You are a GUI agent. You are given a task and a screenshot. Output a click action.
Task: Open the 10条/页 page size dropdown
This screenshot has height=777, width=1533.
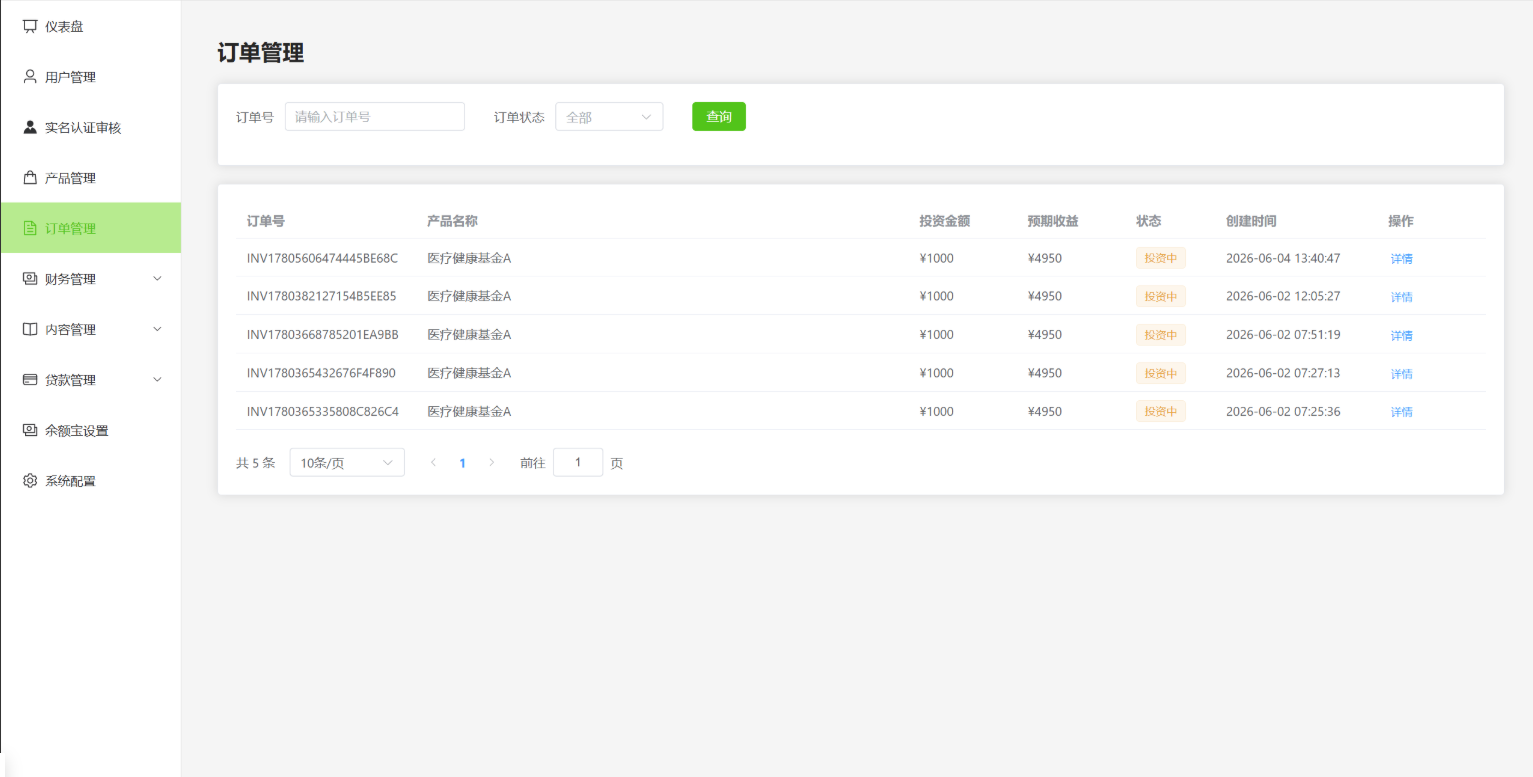point(347,462)
